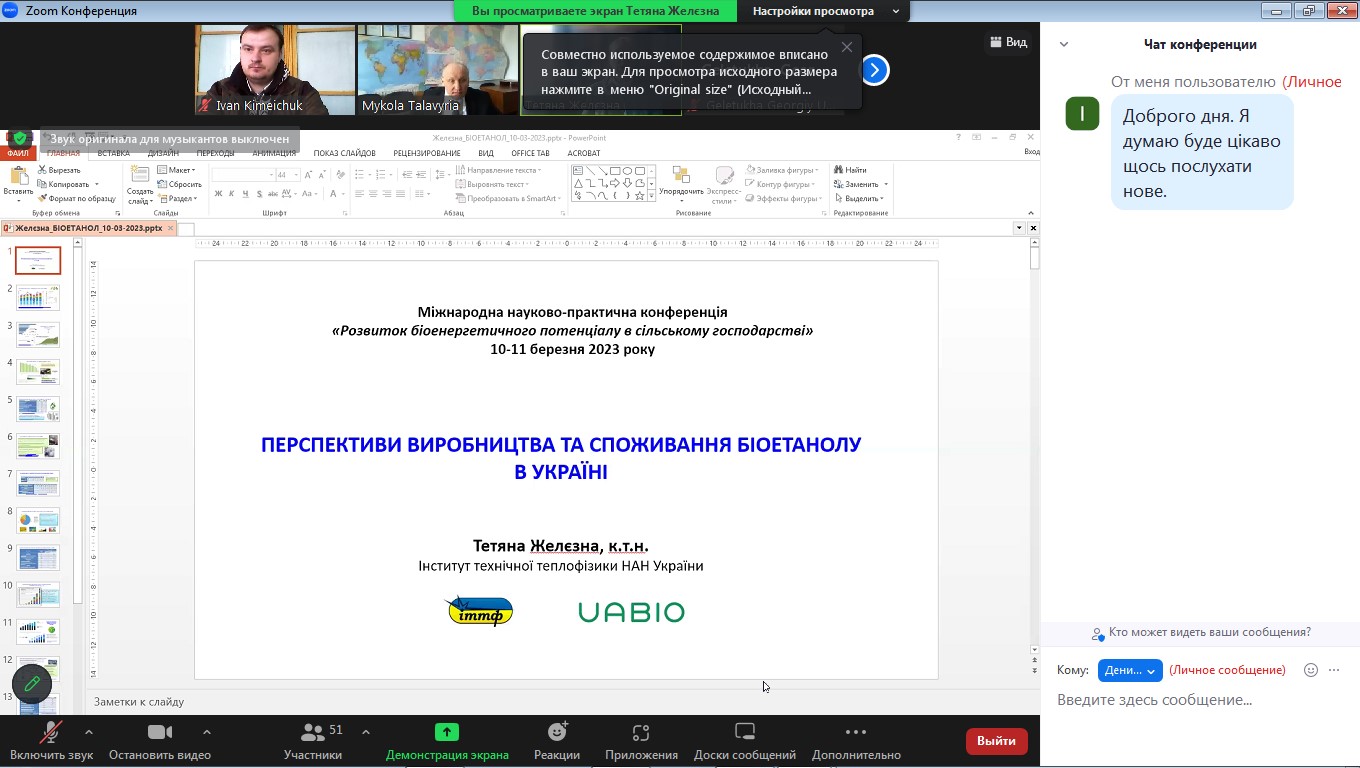Click Найти find with binoculars icon
This screenshot has width=1360, height=768.
851,170
